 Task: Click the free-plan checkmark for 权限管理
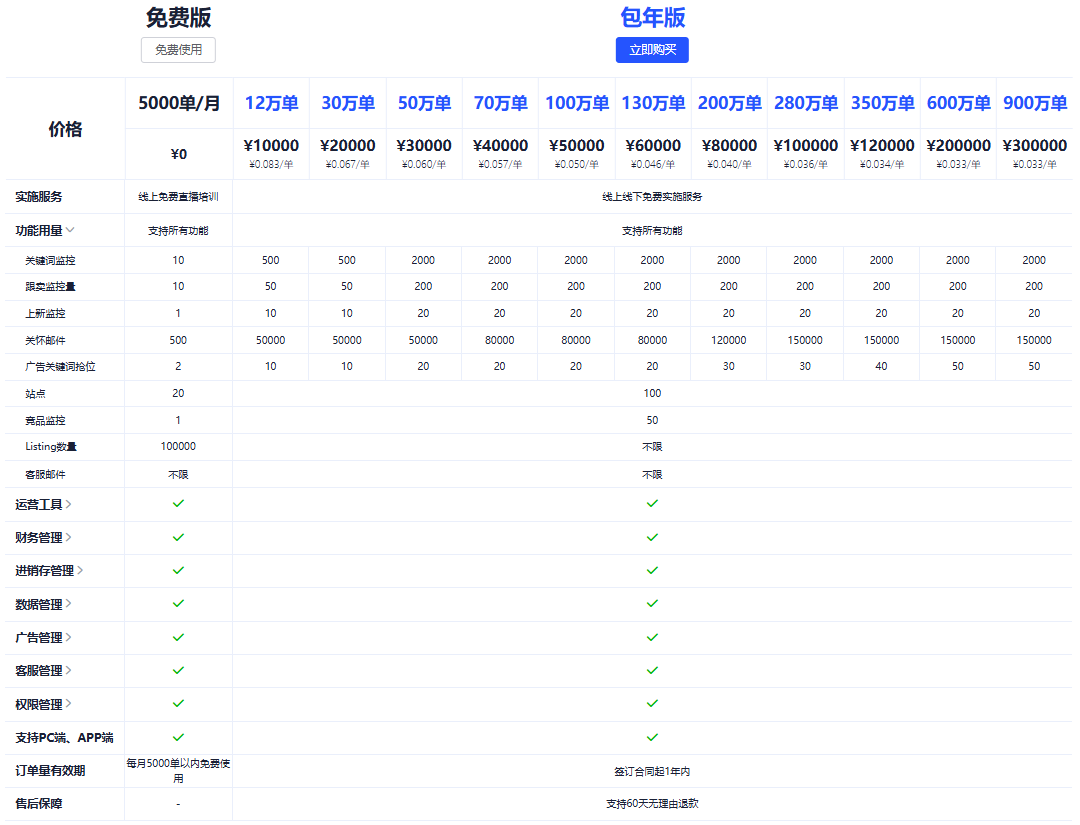[178, 703]
